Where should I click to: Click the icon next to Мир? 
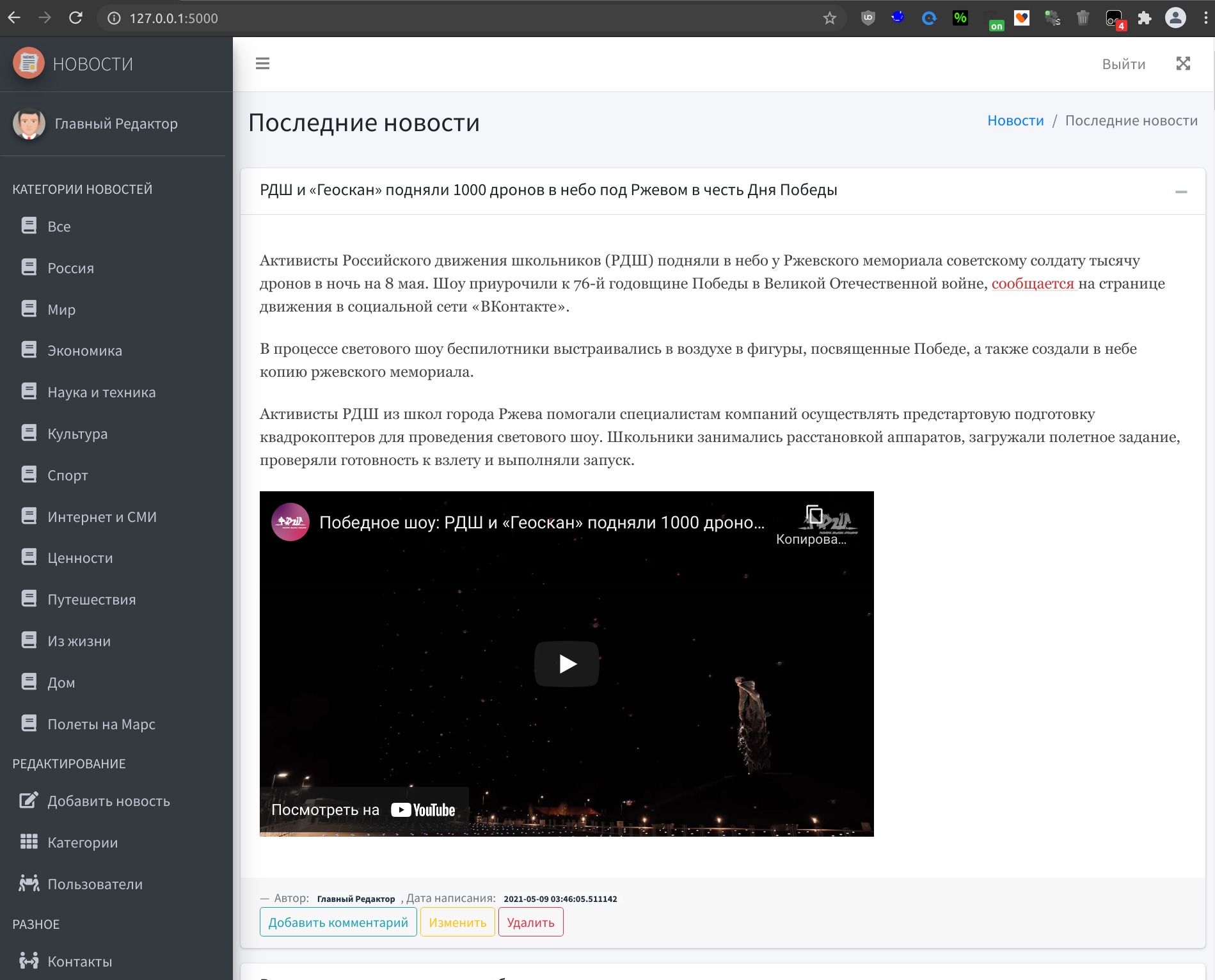click(x=29, y=309)
